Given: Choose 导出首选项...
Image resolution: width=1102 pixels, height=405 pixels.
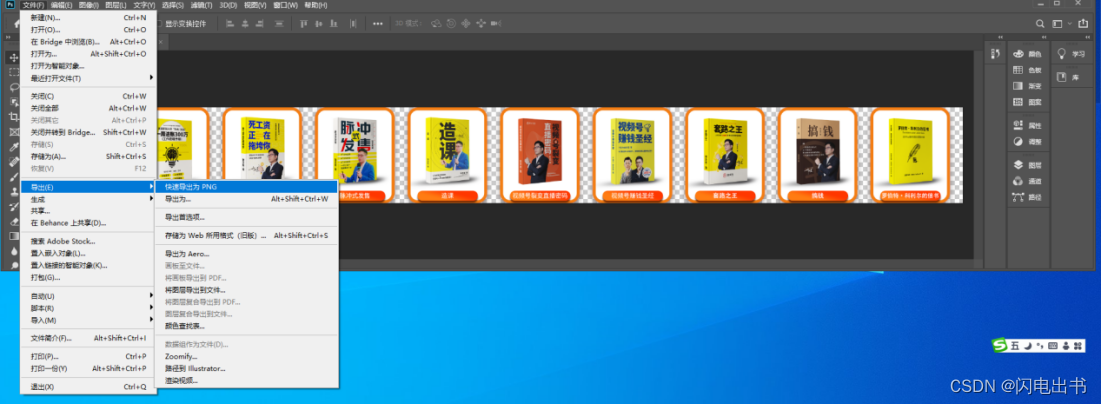Looking at the screenshot, I should point(247,217).
